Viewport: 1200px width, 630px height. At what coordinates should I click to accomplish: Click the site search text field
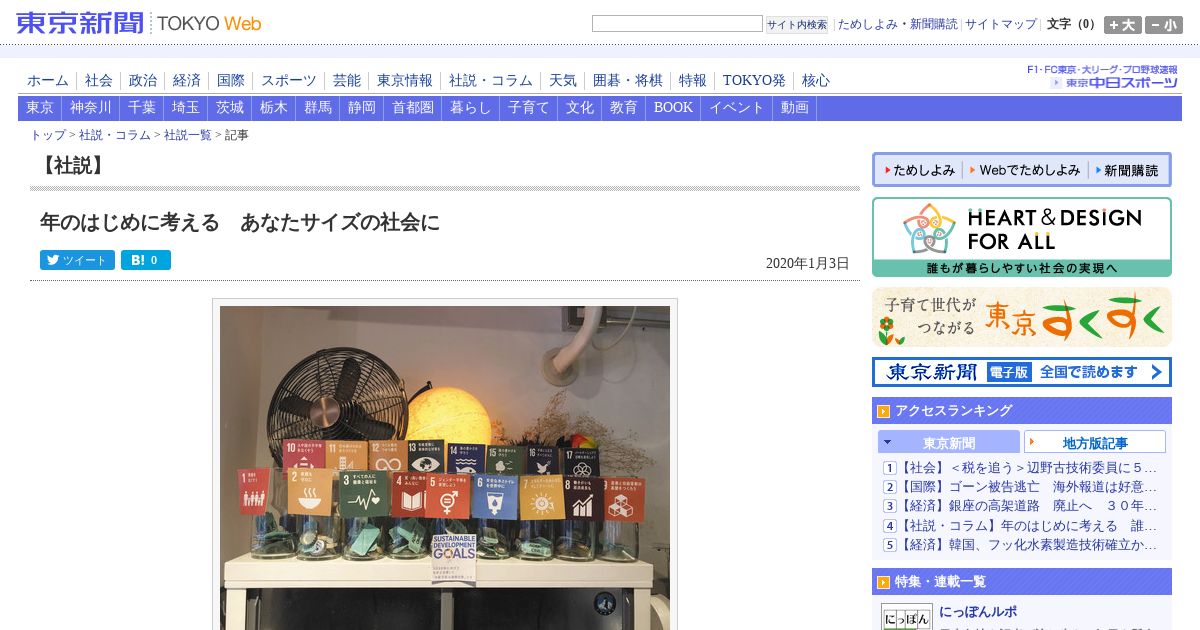(677, 24)
